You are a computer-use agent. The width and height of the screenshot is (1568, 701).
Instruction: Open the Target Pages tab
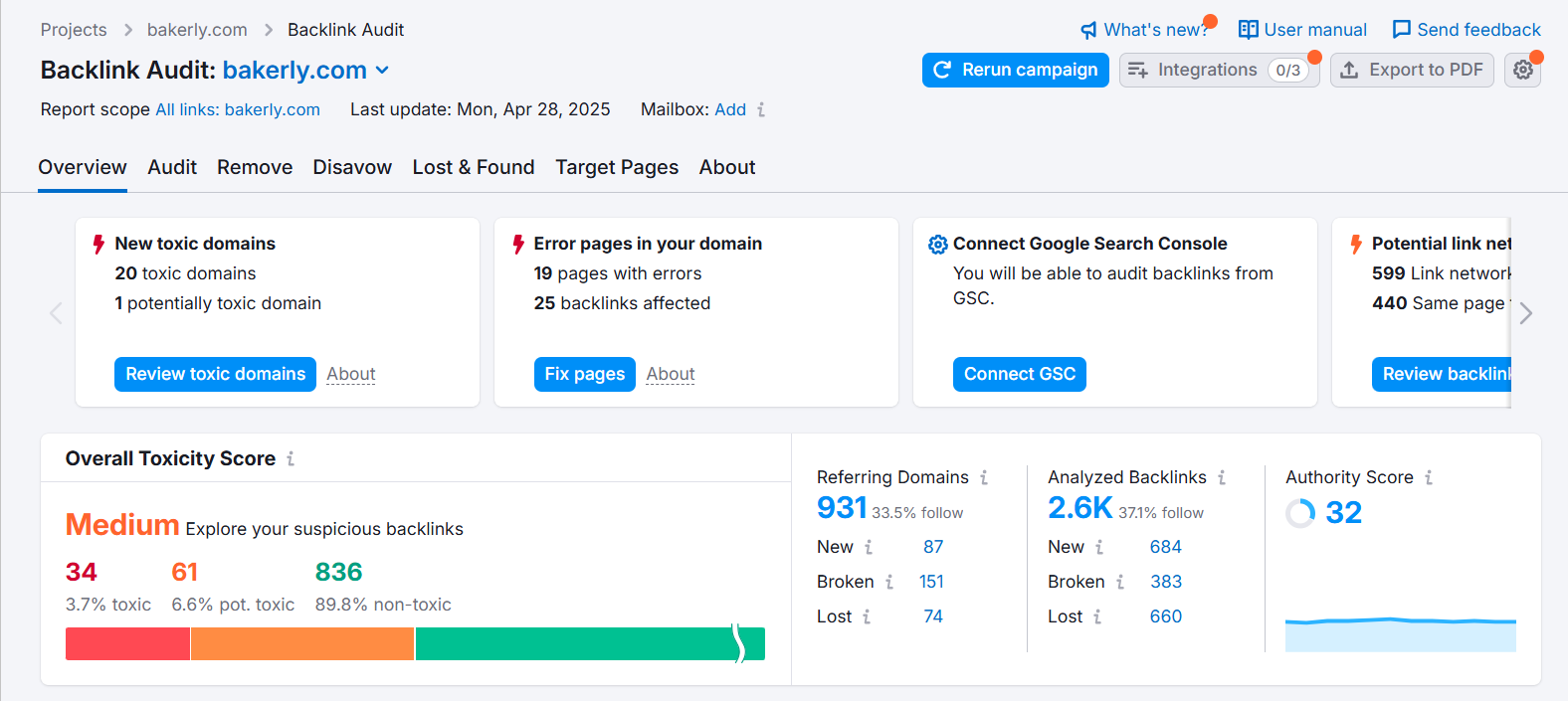(617, 167)
